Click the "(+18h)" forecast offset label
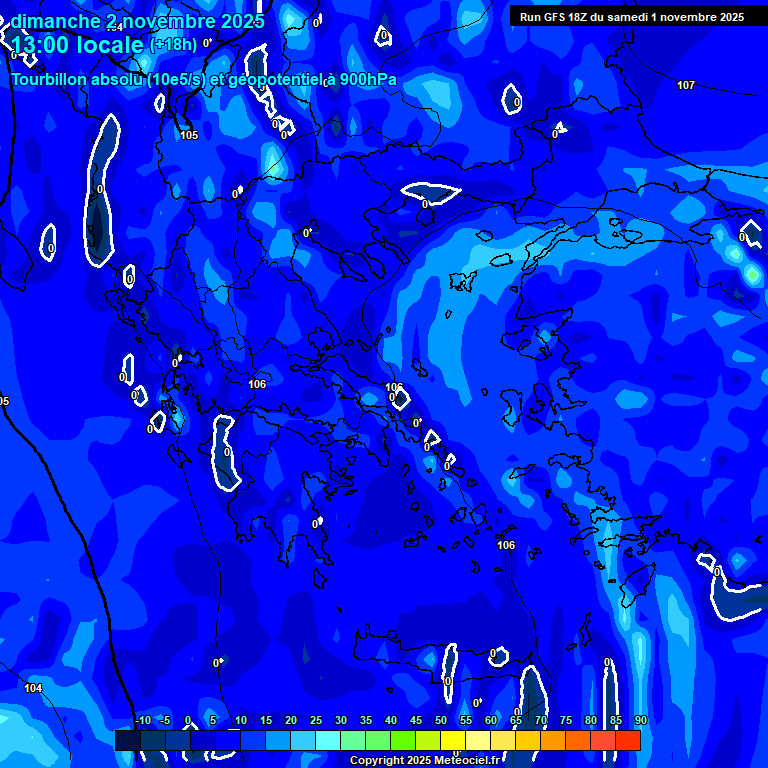 pos(172,45)
